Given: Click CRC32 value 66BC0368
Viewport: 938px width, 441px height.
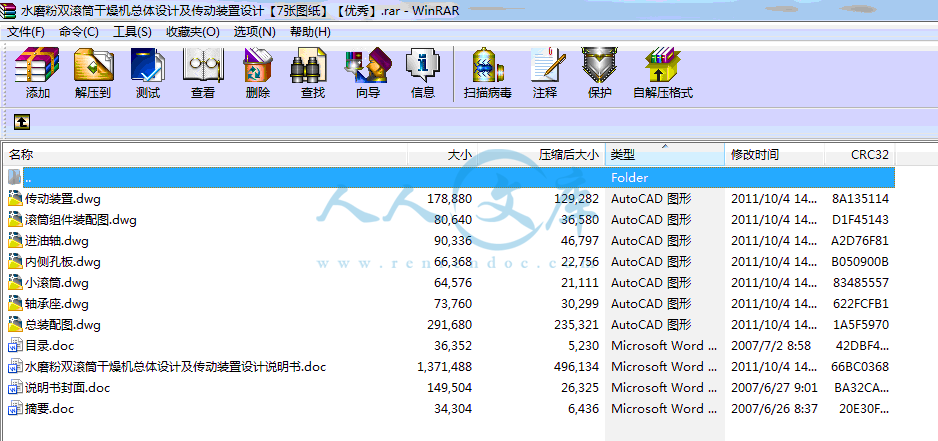Looking at the screenshot, I should 860,367.
